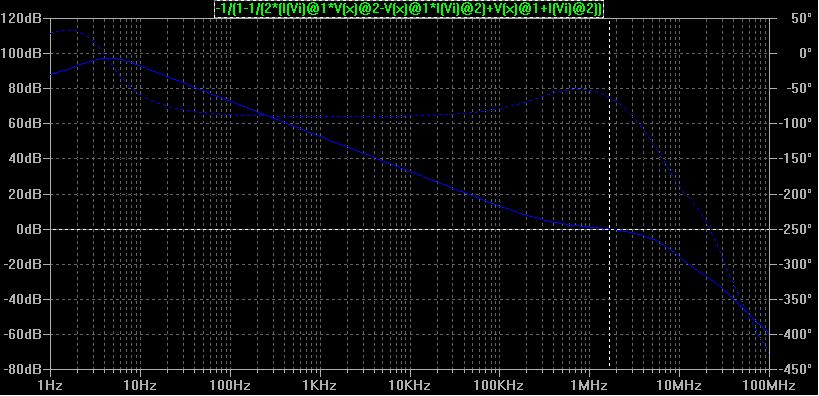The image size is (819, 396).
Task: Click the -300° phase axis label
Action: pos(795,264)
